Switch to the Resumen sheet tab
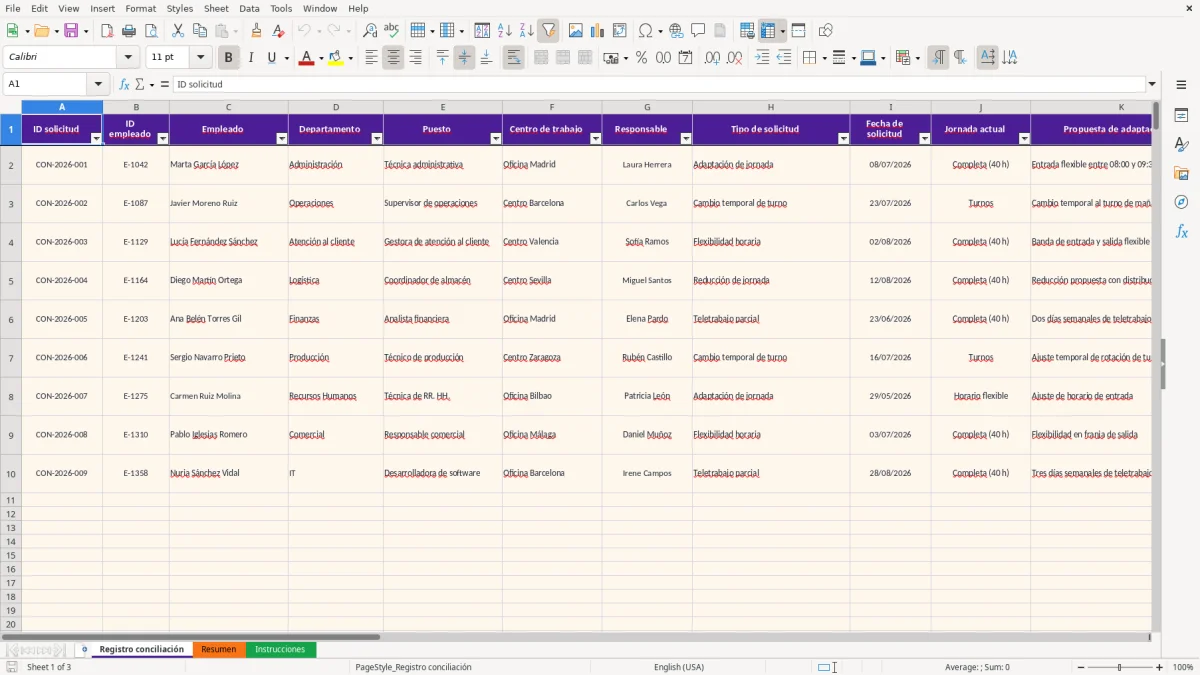This screenshot has width=1200, height=675. 219,650
